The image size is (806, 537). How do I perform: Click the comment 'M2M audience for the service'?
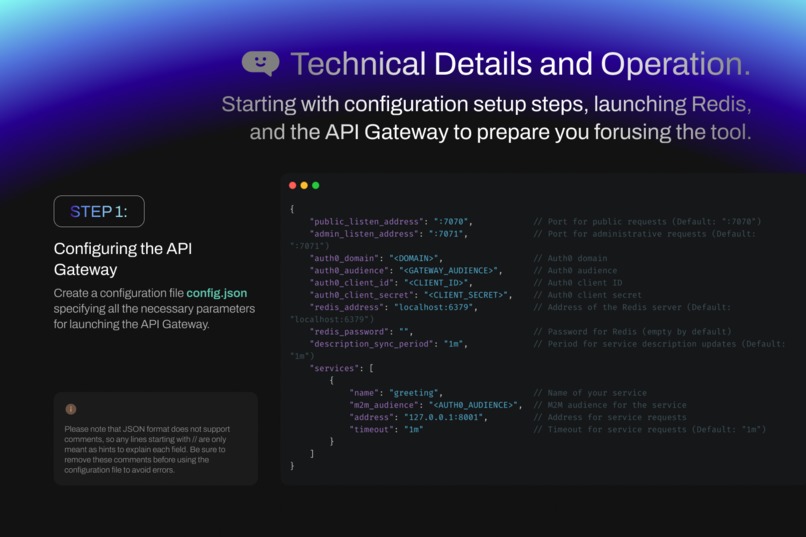click(610, 405)
